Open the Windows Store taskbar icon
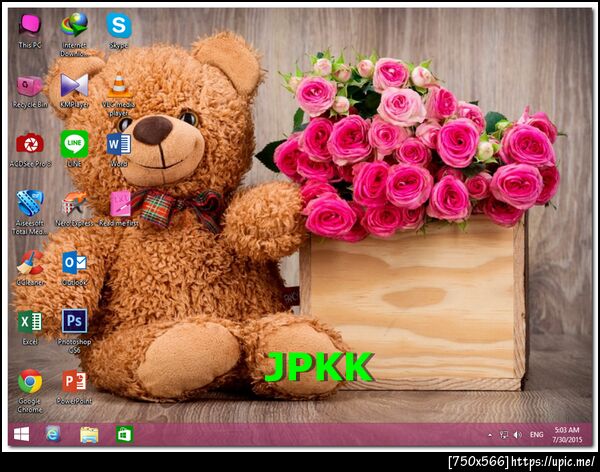The width and height of the screenshot is (600, 472). [125, 434]
